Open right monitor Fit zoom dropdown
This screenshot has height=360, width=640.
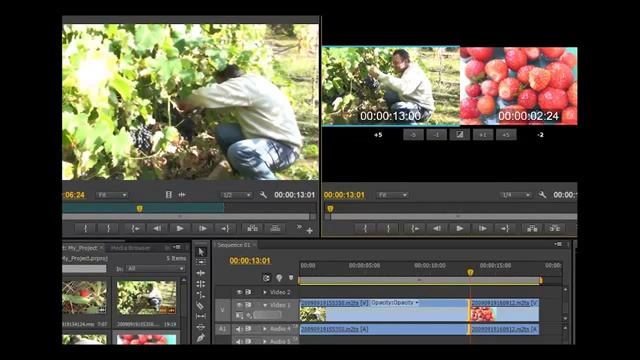(x=392, y=195)
